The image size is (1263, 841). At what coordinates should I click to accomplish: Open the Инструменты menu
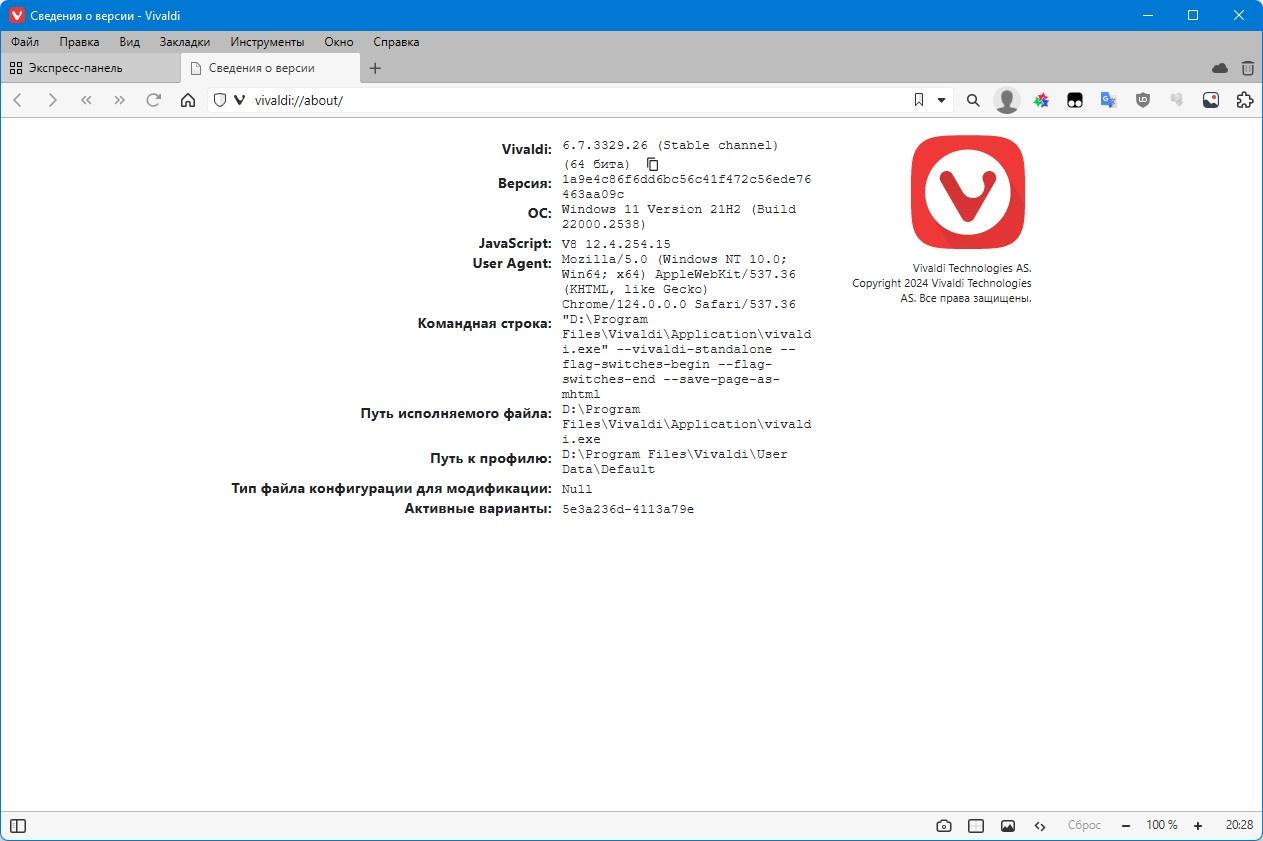point(267,42)
